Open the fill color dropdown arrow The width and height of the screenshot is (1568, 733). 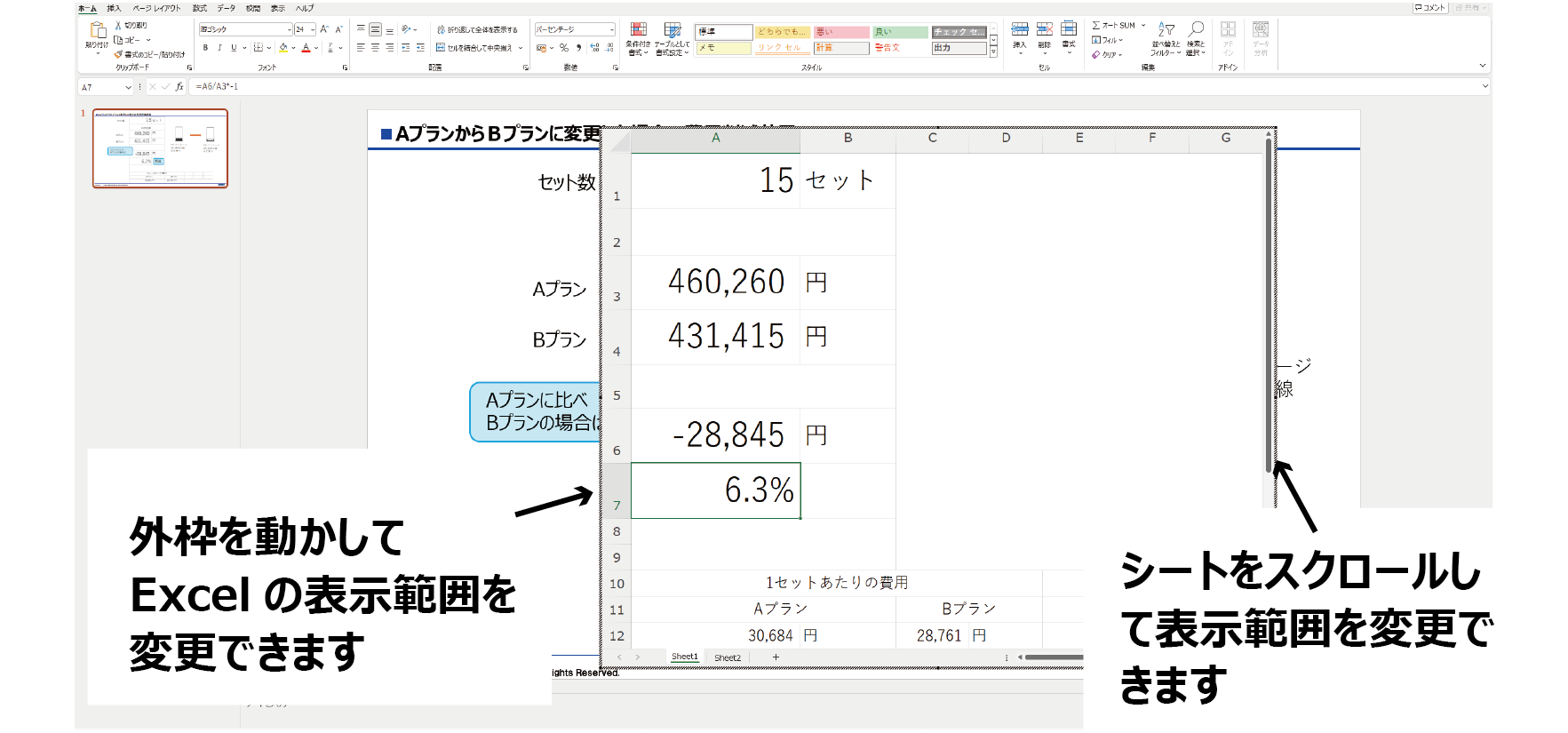click(293, 48)
